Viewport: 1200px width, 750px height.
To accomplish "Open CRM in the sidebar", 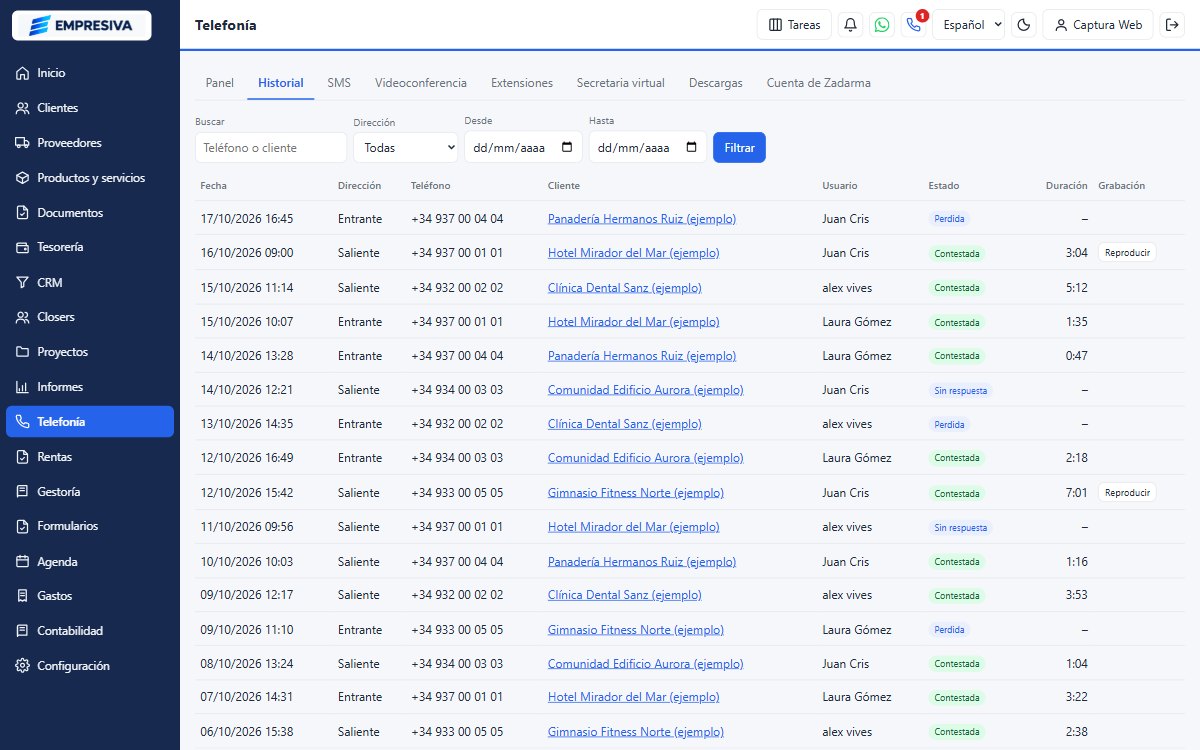I will pos(90,282).
